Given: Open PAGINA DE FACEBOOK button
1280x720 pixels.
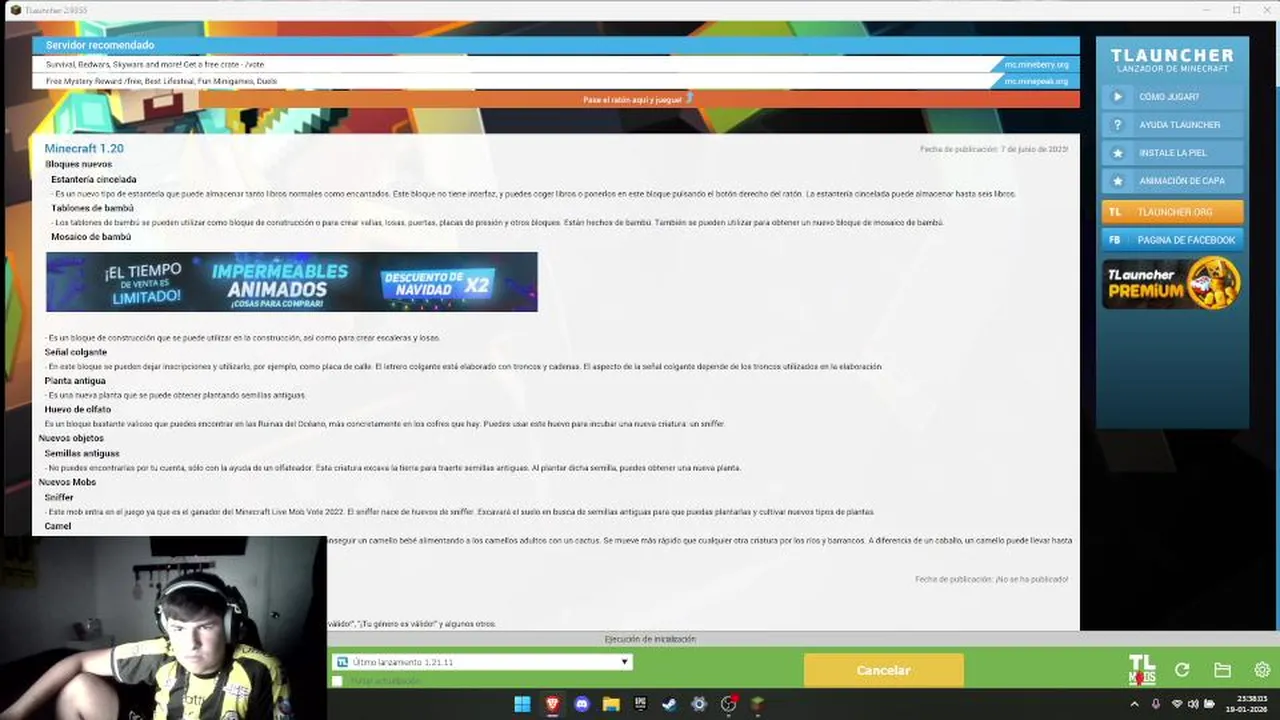Looking at the screenshot, I should click(x=1173, y=240).
